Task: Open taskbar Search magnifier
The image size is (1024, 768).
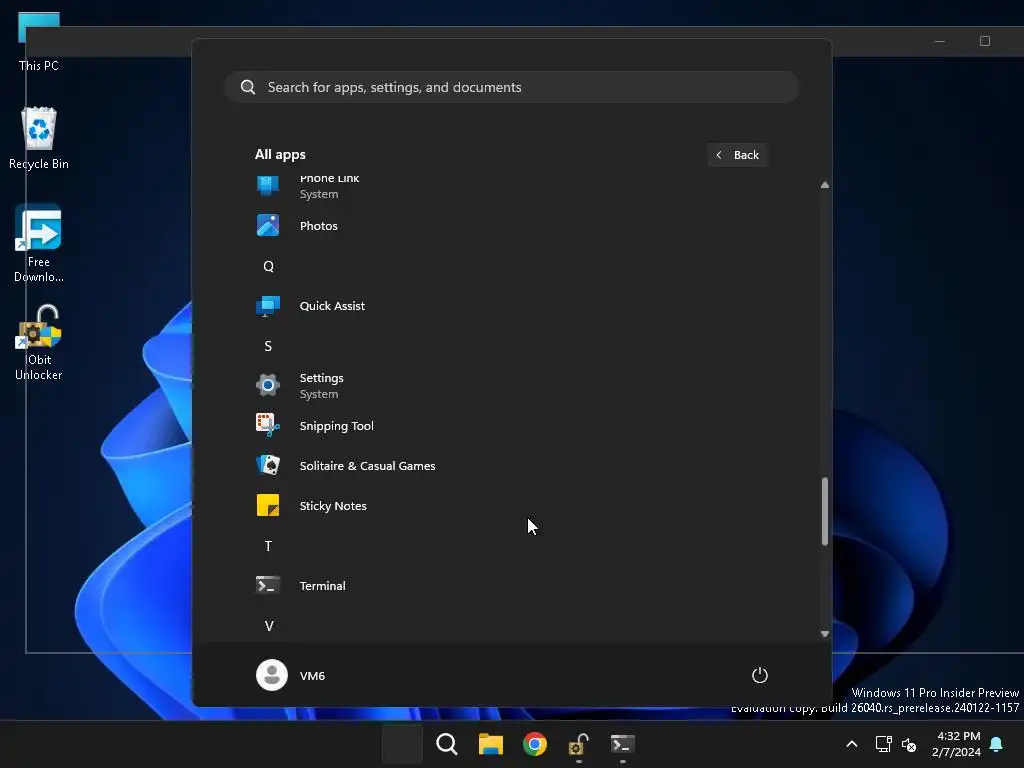Action: [x=447, y=744]
